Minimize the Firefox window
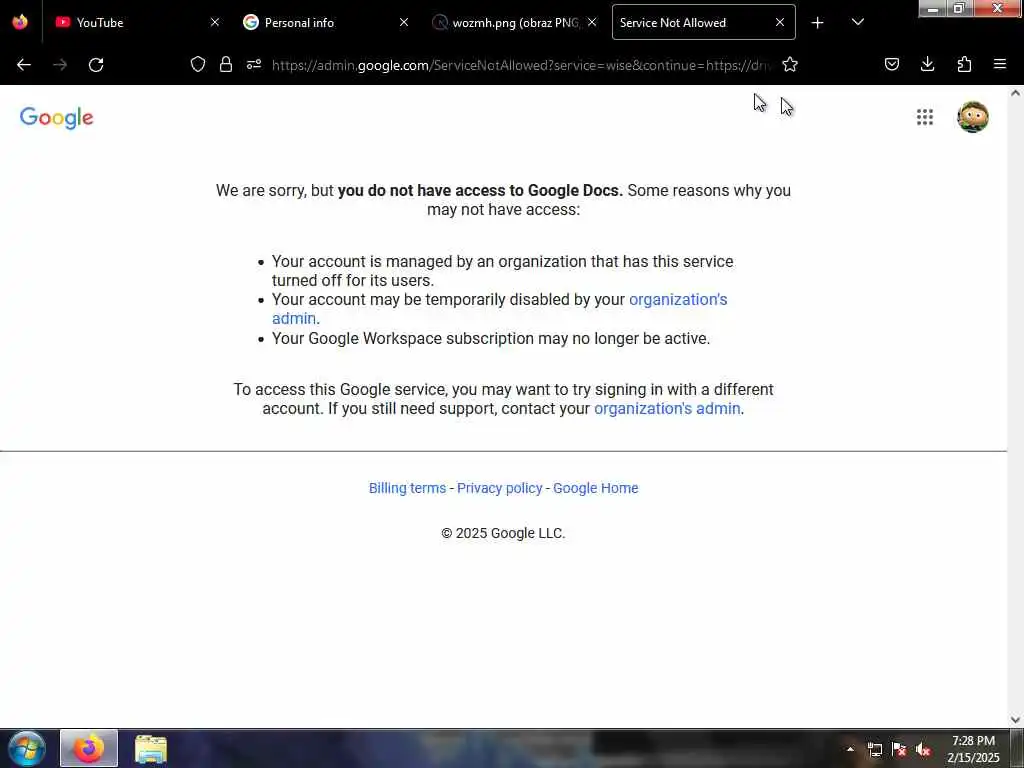The width and height of the screenshot is (1024, 768). 933,8
